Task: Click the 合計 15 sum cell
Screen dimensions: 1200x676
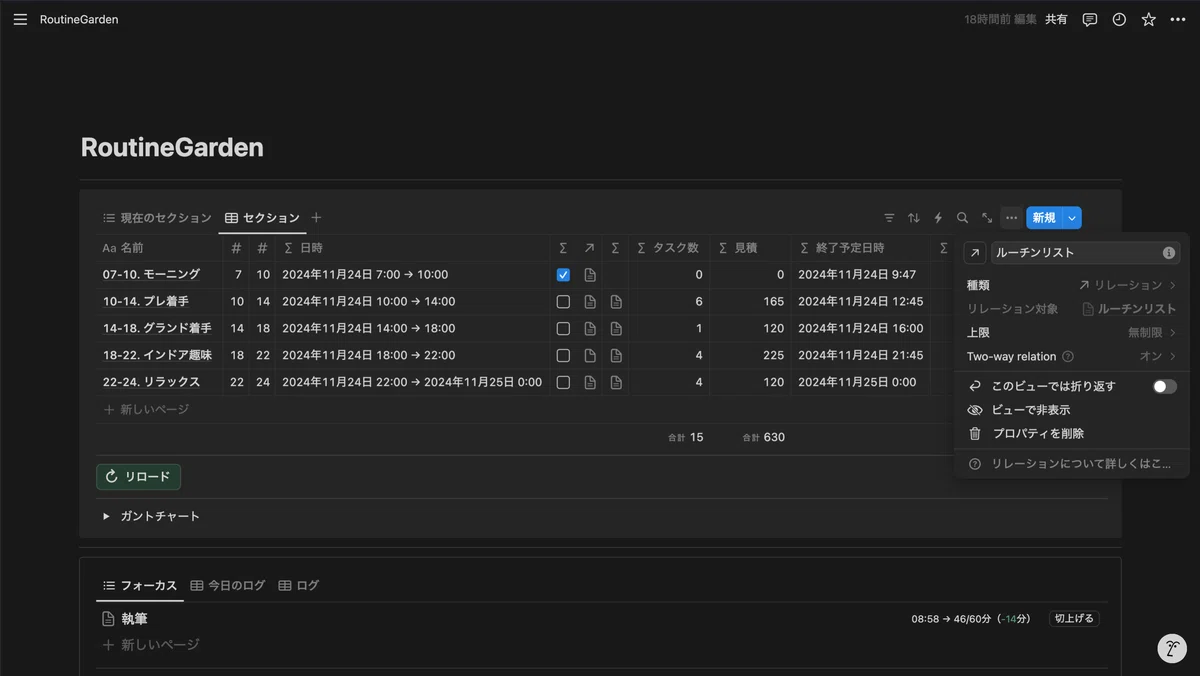Action: coord(686,437)
